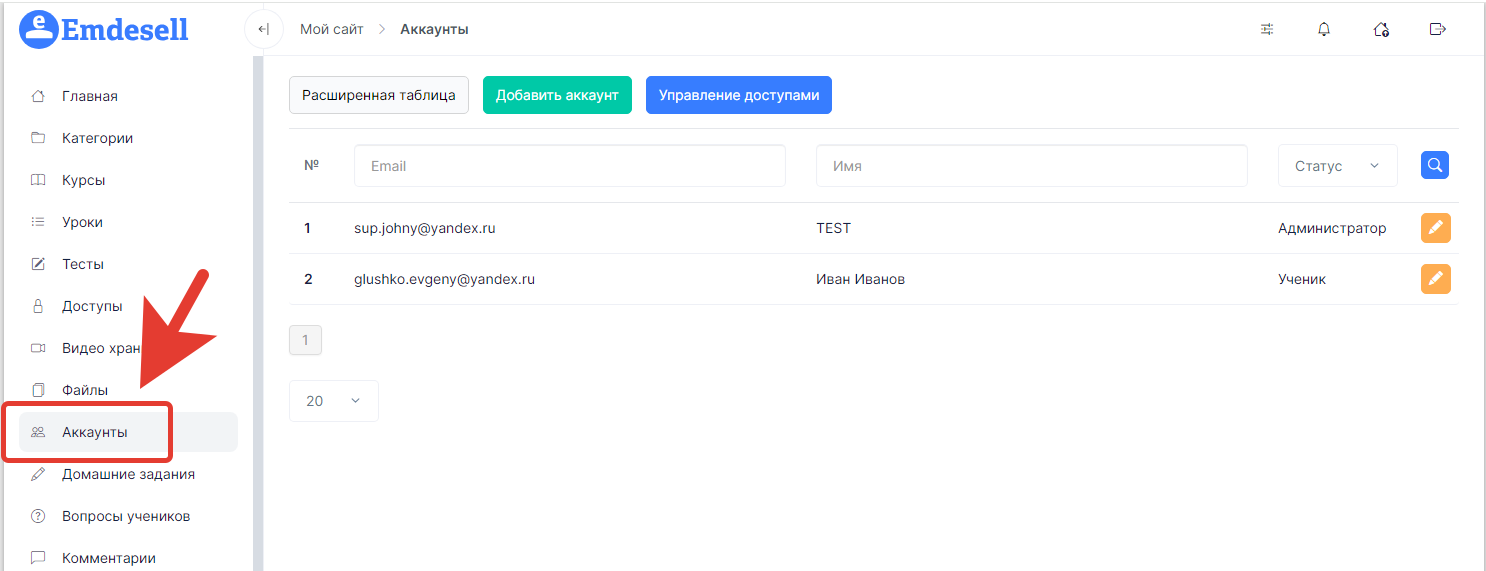Go to Курсы in the sidebar
1486x571 pixels.
click(x=83, y=180)
